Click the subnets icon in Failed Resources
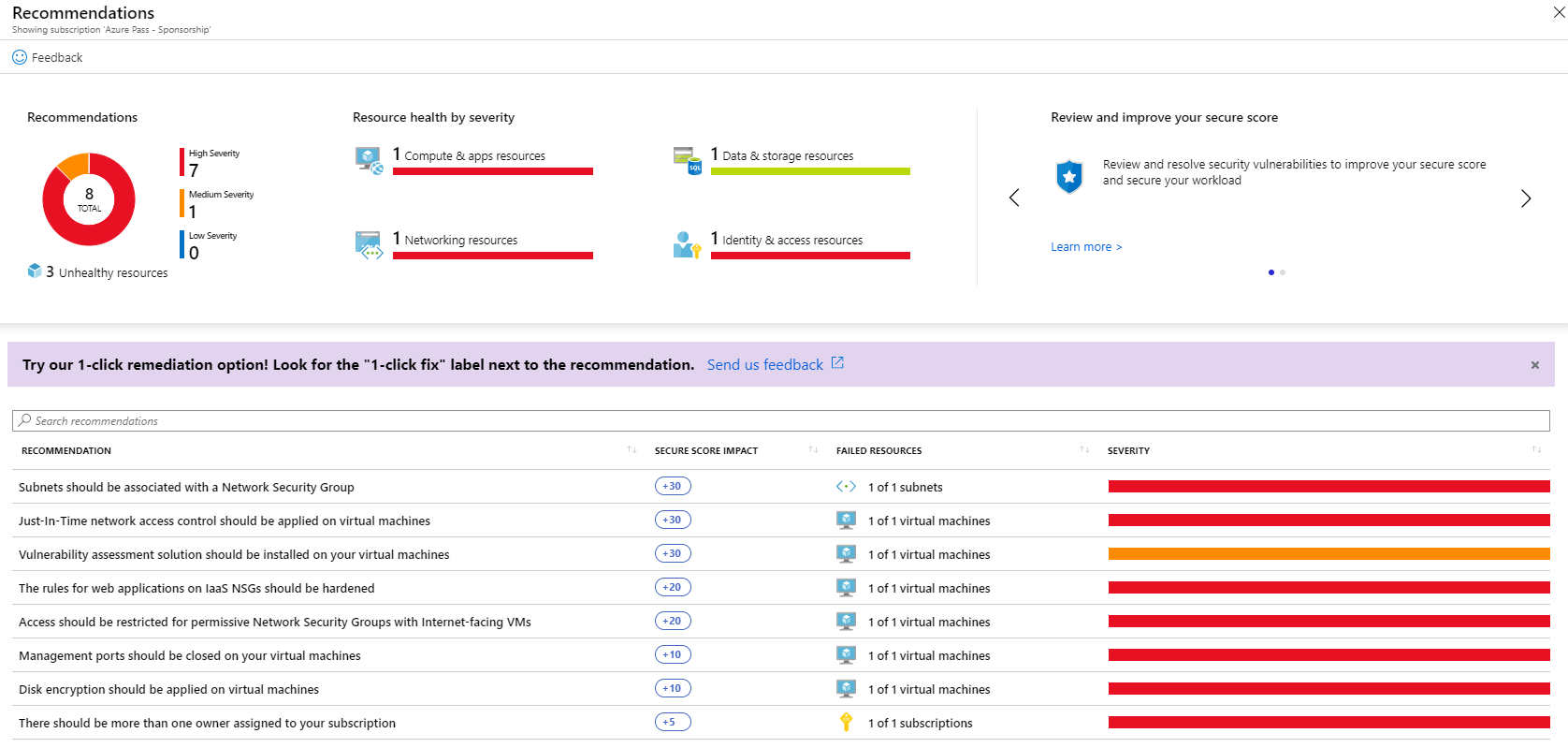Image resolution: width=1568 pixels, height=748 pixels. coord(846,487)
